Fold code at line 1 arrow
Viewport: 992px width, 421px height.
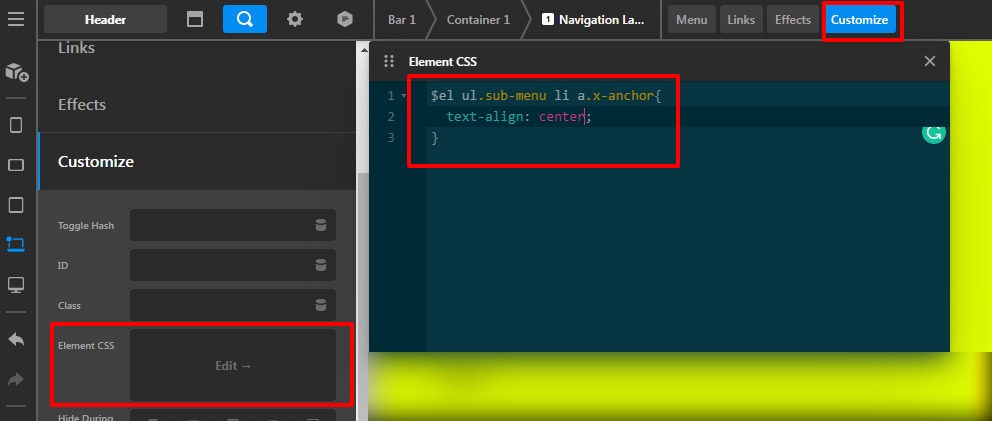click(404, 96)
